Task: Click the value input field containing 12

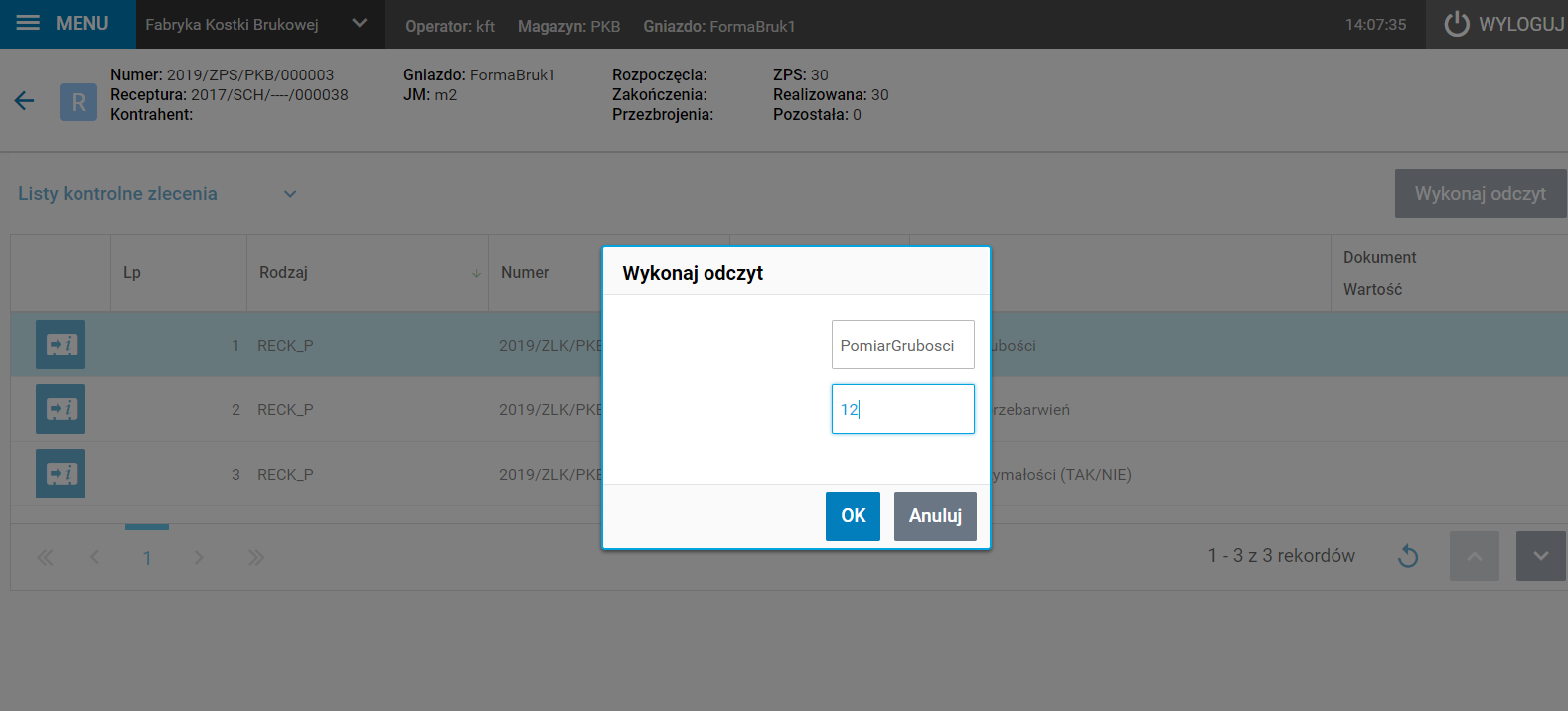Action: (902, 409)
